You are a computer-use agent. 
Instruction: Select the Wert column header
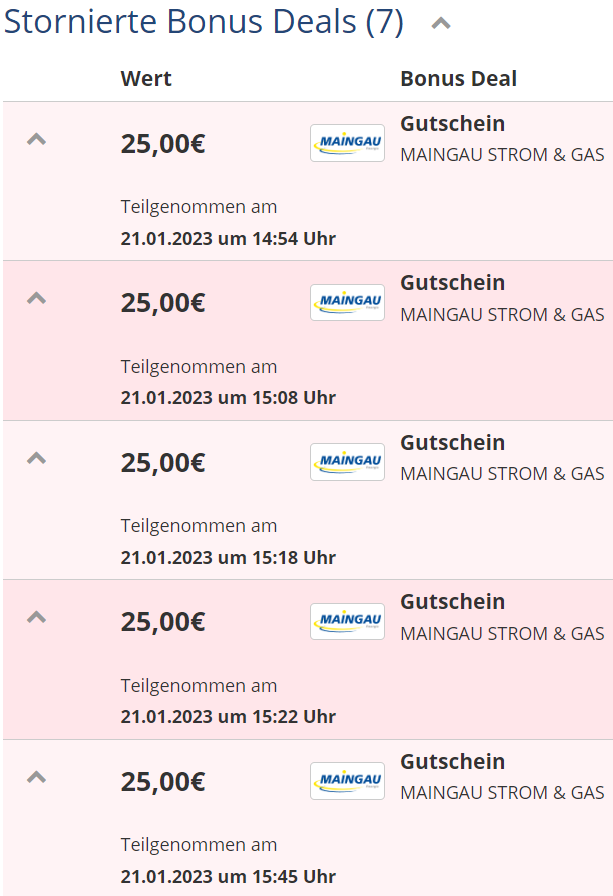(146, 79)
